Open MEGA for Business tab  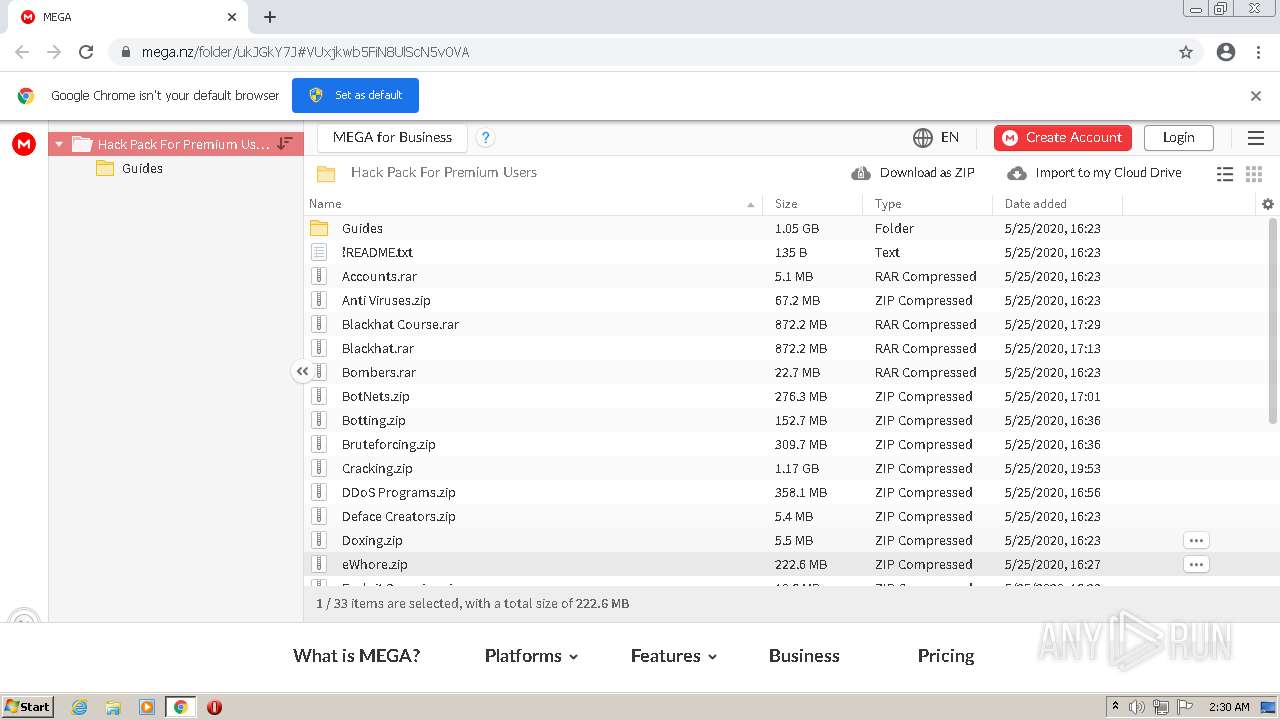point(392,137)
